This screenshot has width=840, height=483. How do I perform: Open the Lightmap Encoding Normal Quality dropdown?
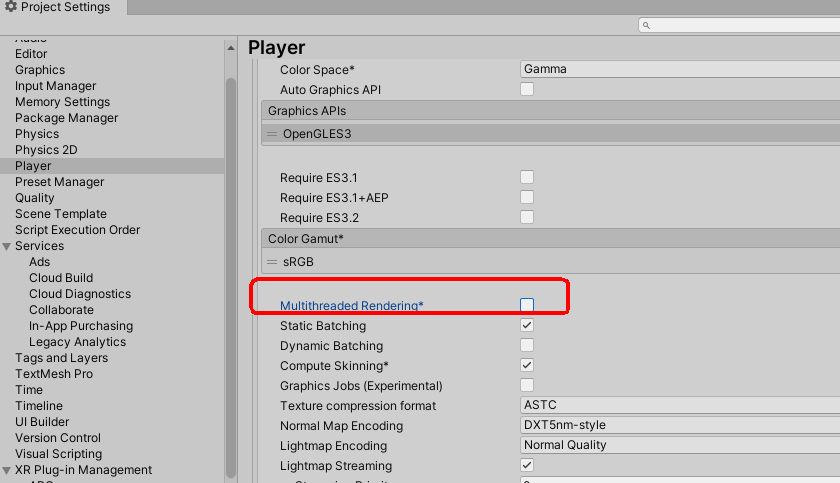tap(680, 445)
